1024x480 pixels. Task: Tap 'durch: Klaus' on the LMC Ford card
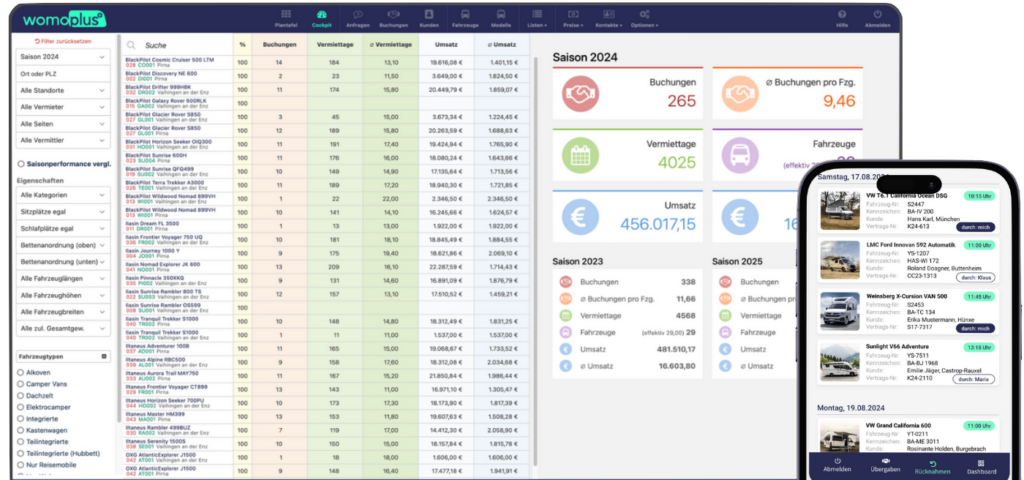(975, 278)
